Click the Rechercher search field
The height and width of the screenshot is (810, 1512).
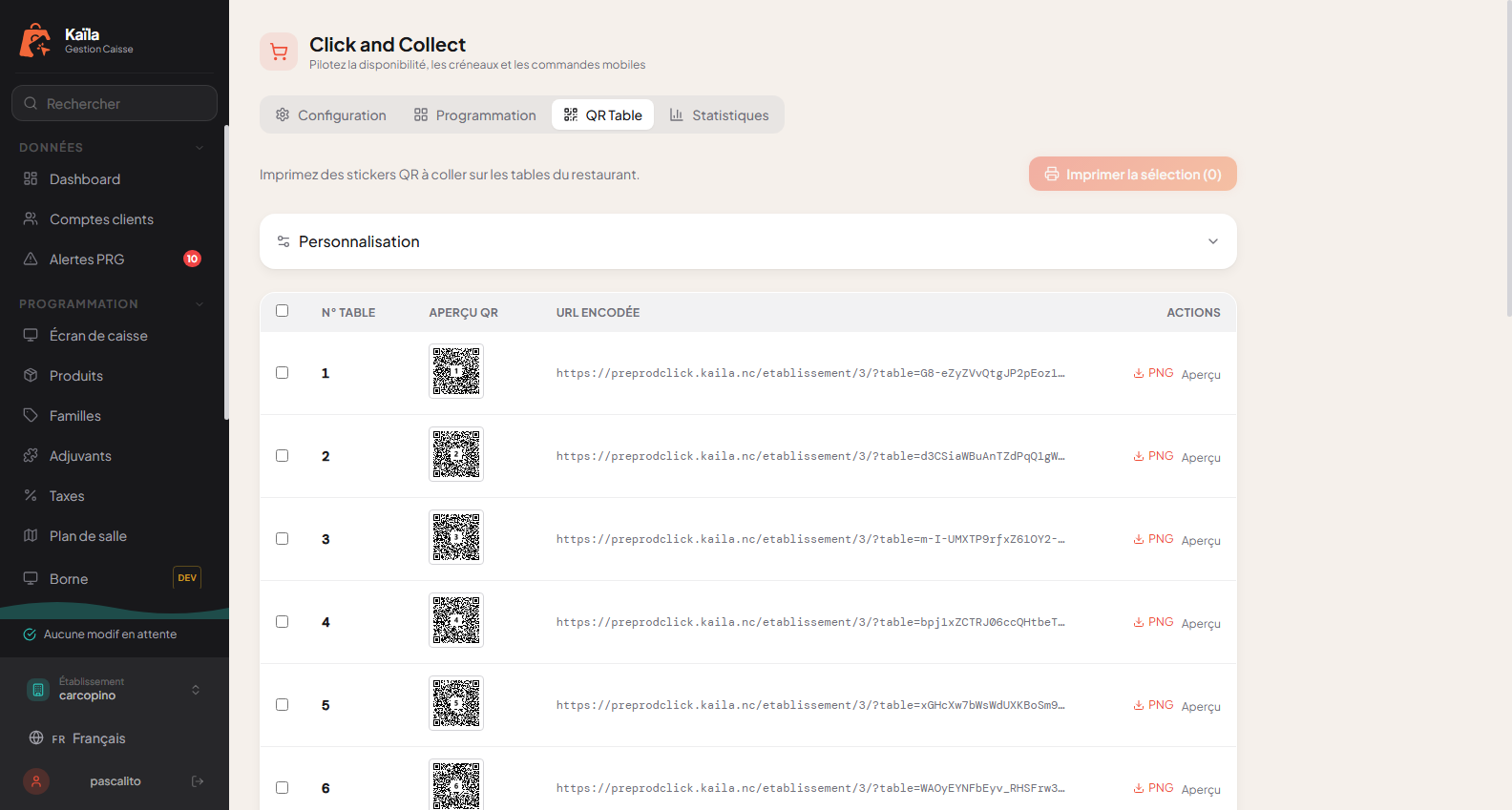click(115, 103)
